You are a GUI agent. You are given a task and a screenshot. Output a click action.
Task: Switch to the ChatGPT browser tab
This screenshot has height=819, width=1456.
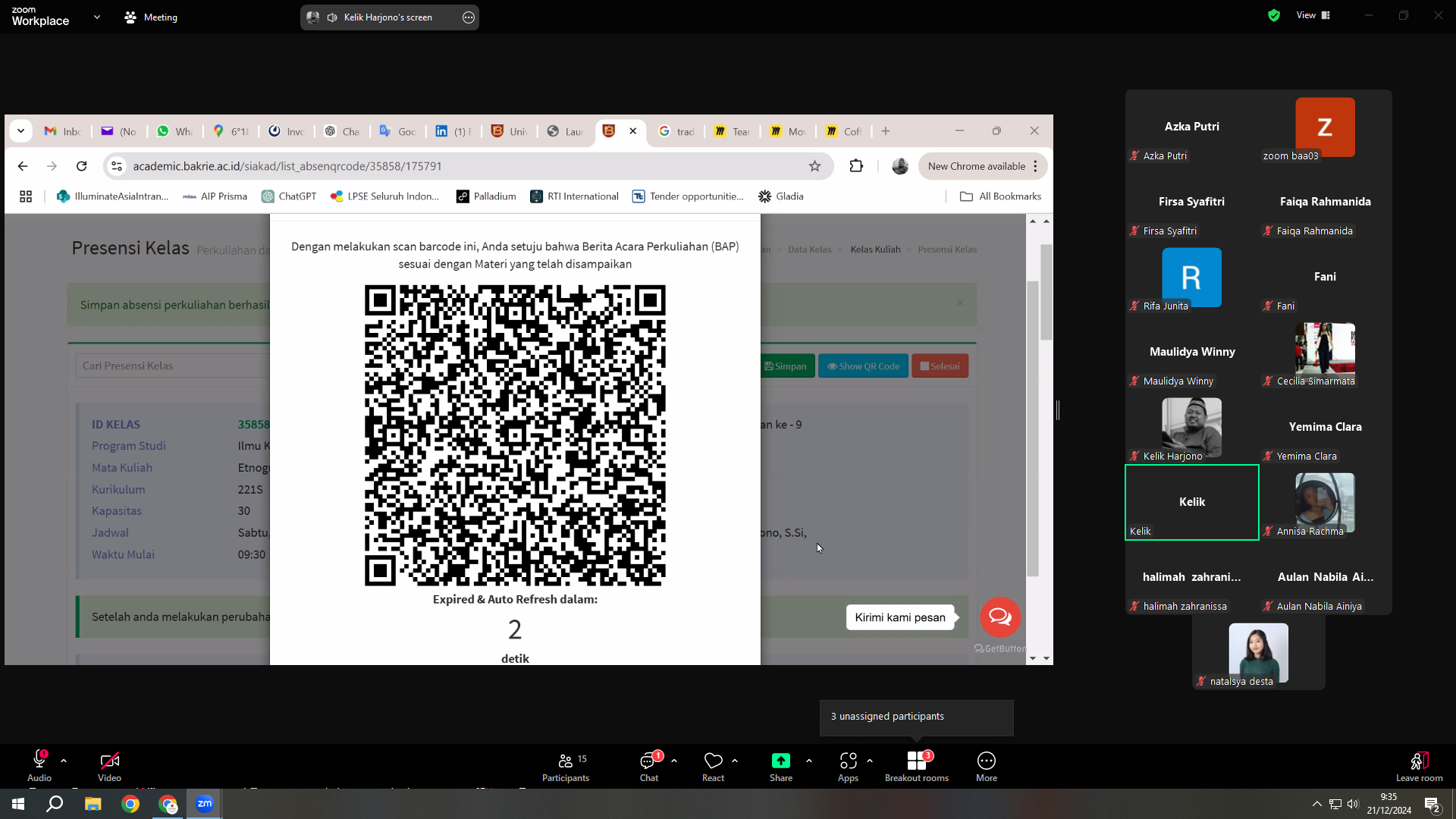pos(342,131)
